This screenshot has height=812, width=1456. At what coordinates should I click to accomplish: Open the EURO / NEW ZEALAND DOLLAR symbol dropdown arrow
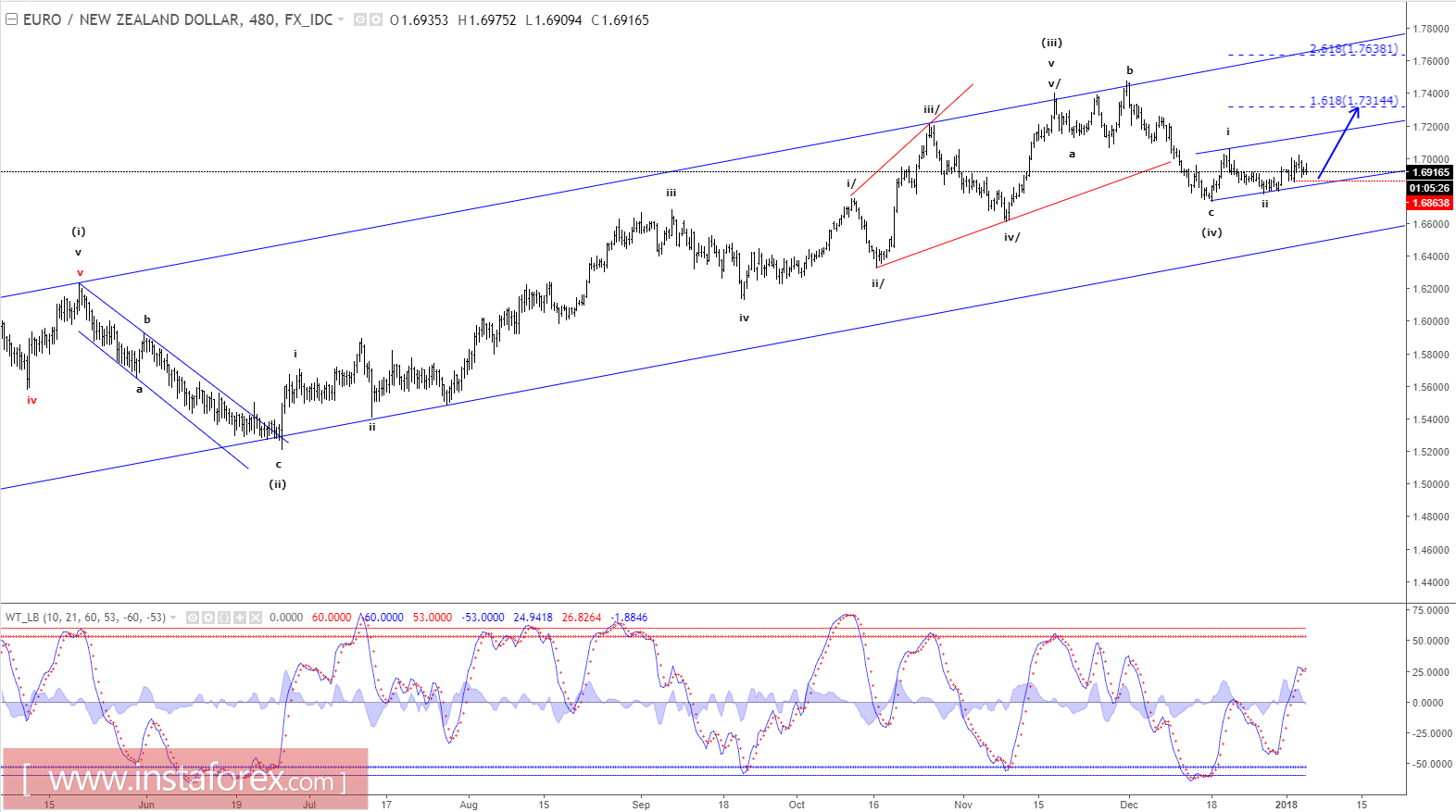[x=341, y=19]
